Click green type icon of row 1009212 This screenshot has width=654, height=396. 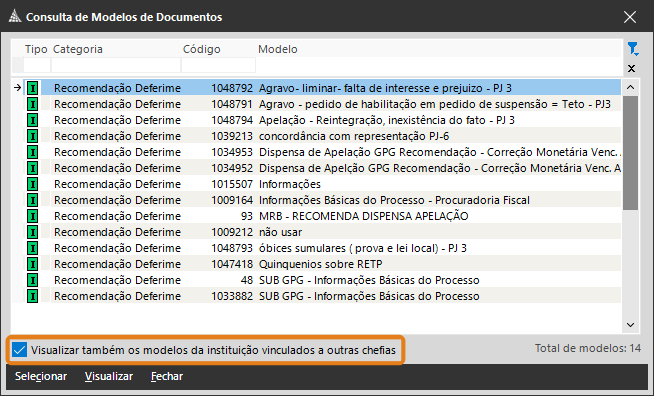(x=33, y=232)
